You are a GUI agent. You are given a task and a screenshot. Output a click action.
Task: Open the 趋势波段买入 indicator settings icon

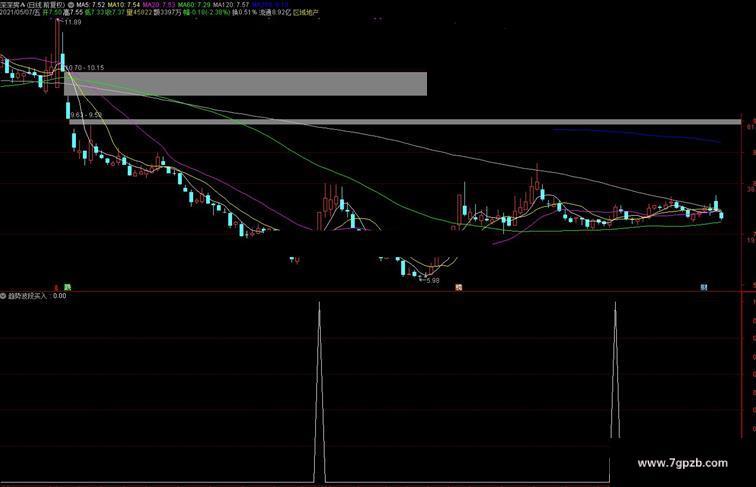[x=3, y=296]
